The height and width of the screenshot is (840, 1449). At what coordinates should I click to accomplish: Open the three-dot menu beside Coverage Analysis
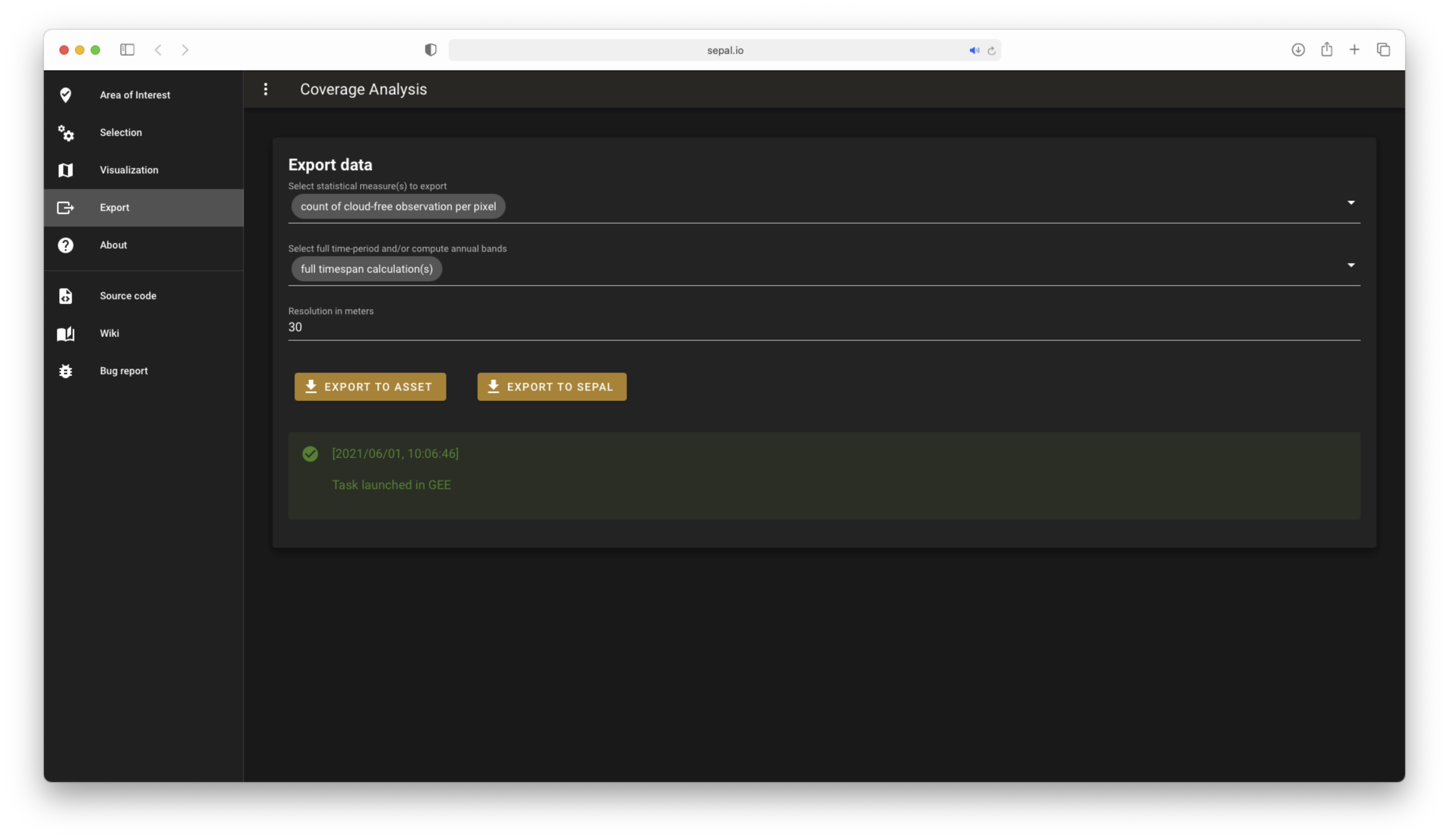[x=266, y=89]
